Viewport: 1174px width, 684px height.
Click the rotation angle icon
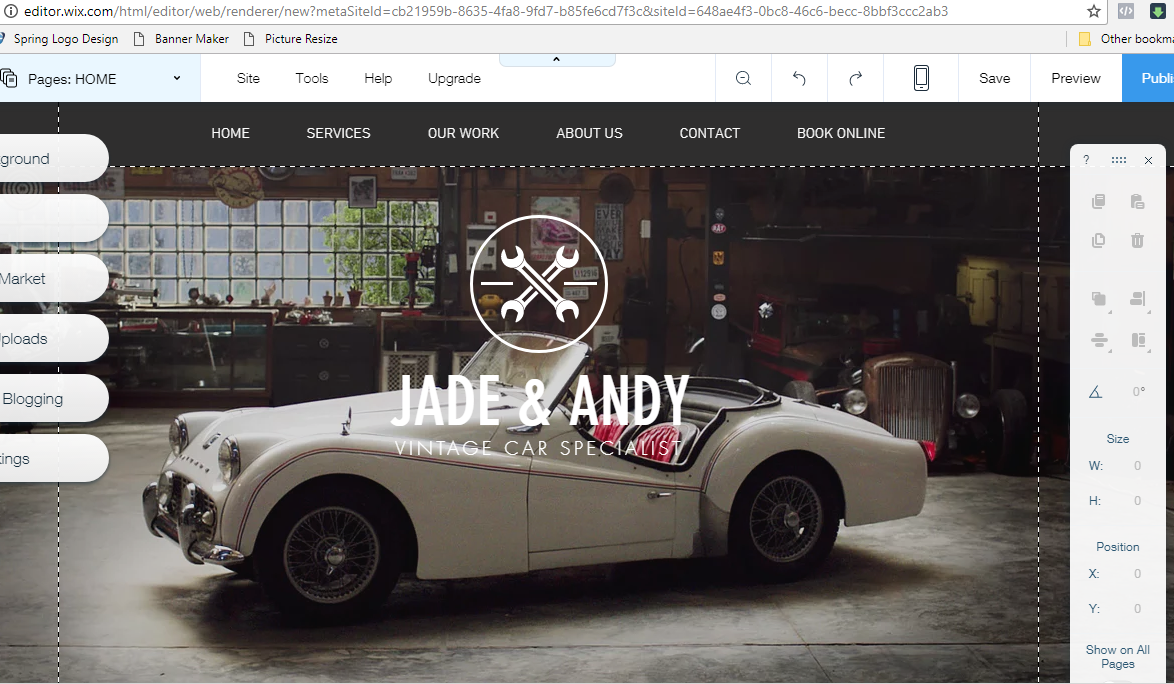pyautogui.click(x=1095, y=391)
